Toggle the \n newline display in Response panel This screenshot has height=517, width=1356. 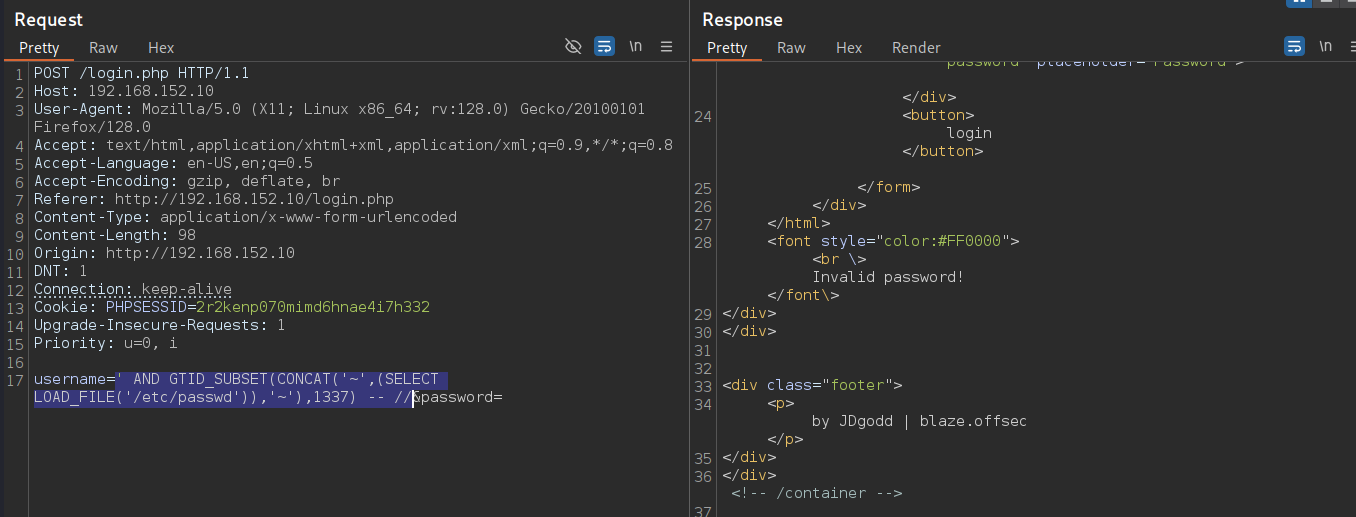pos(1325,47)
